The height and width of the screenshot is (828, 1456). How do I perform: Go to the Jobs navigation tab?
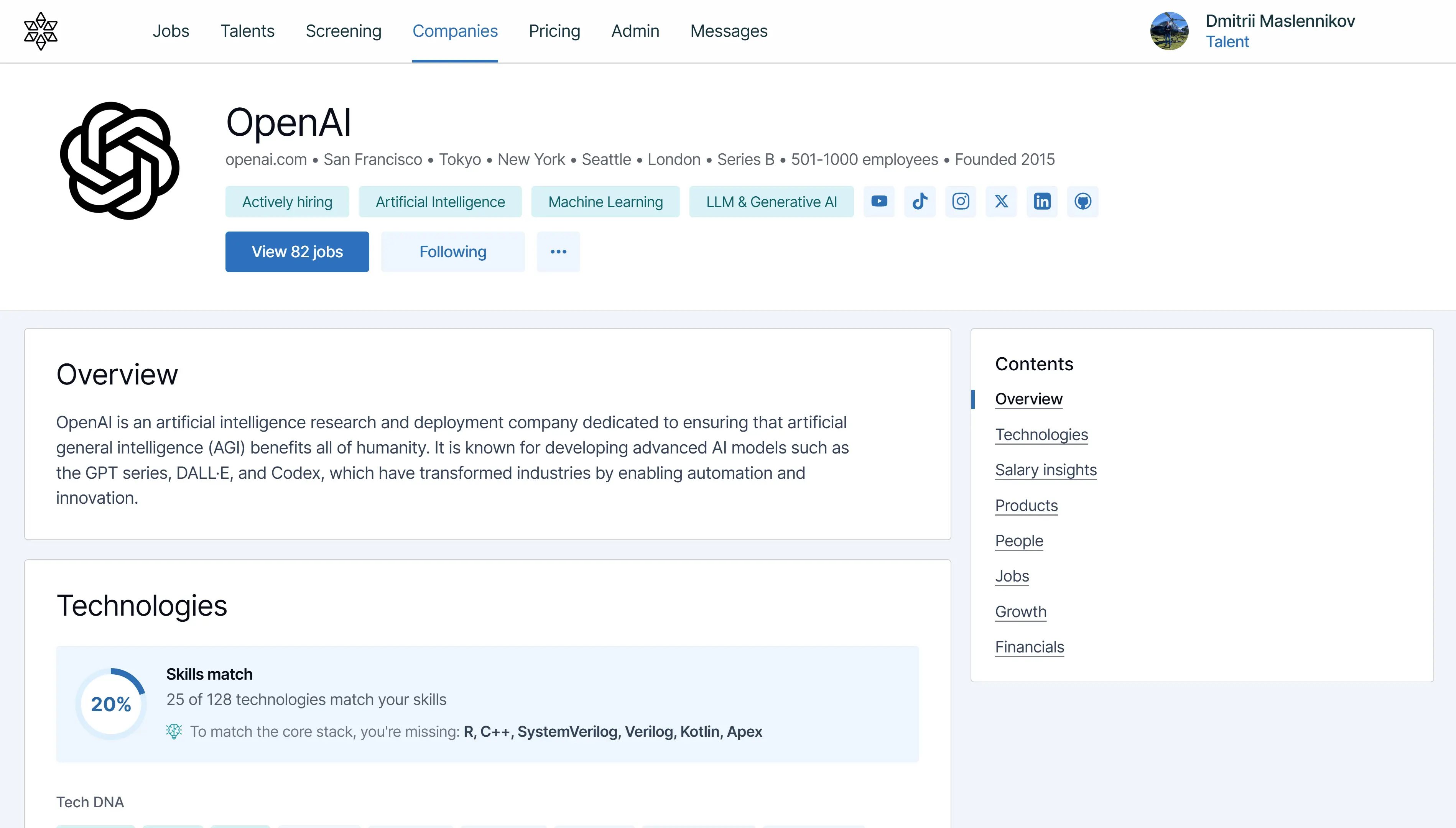(171, 31)
